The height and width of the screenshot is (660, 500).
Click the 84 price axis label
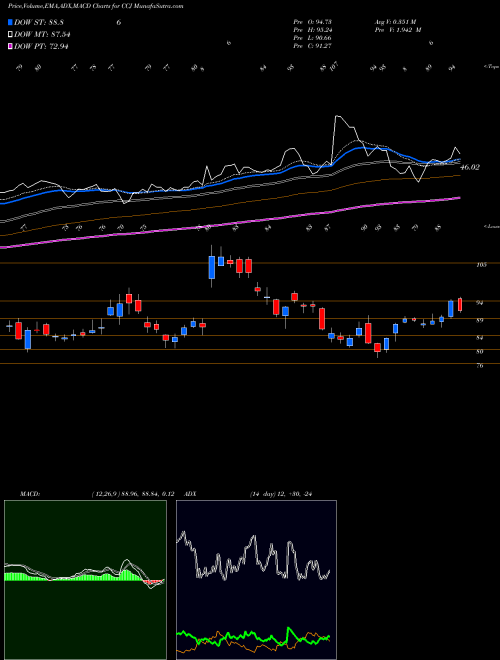pos(479,338)
